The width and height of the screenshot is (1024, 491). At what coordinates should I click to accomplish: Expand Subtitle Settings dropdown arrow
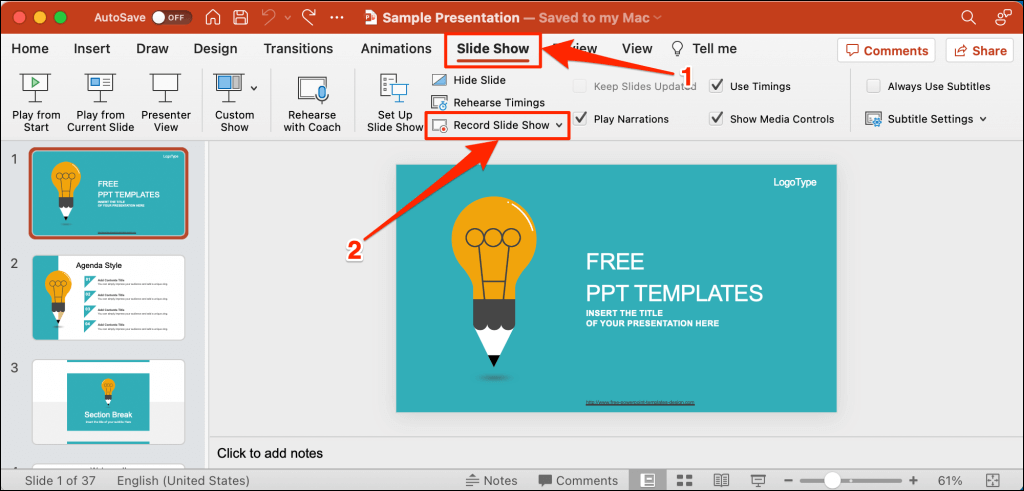[x=984, y=119]
